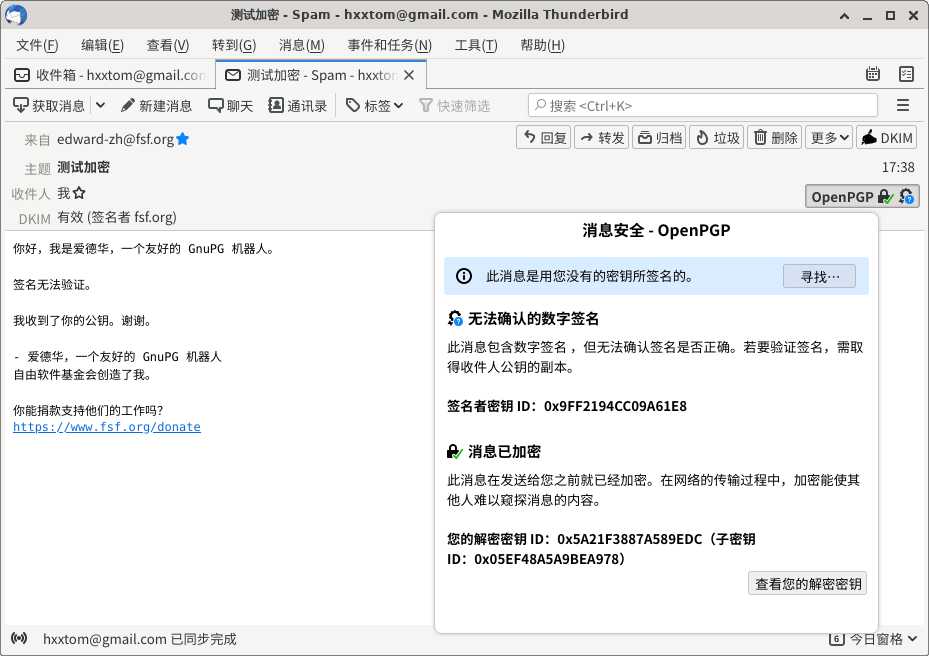This screenshot has width=929, height=656.
Task: Click the info icon in key notice
Action: click(x=464, y=276)
